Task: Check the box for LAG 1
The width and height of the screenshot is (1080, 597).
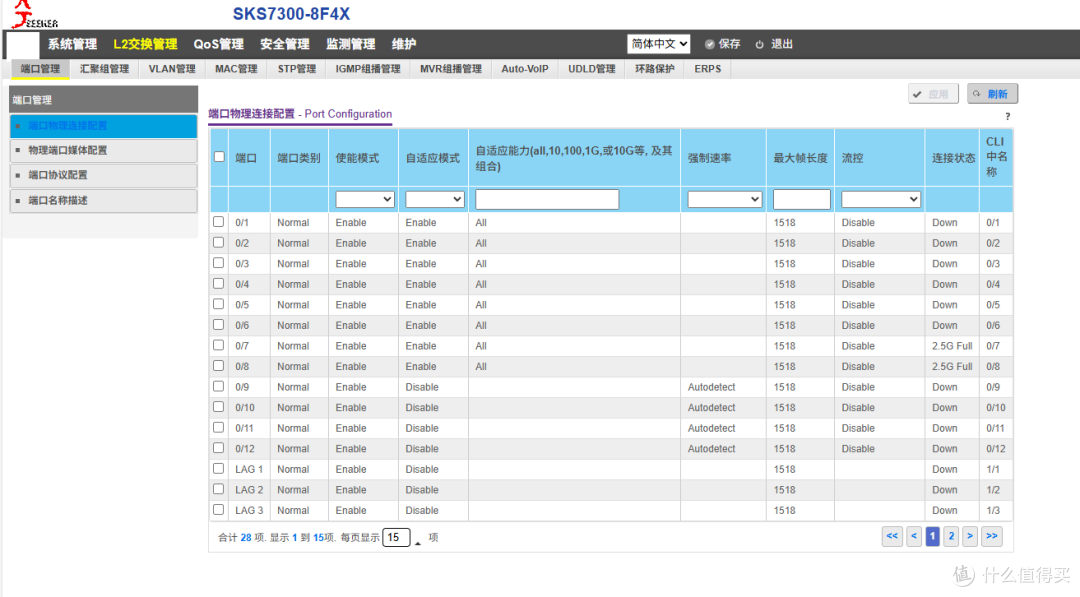Action: click(x=218, y=468)
